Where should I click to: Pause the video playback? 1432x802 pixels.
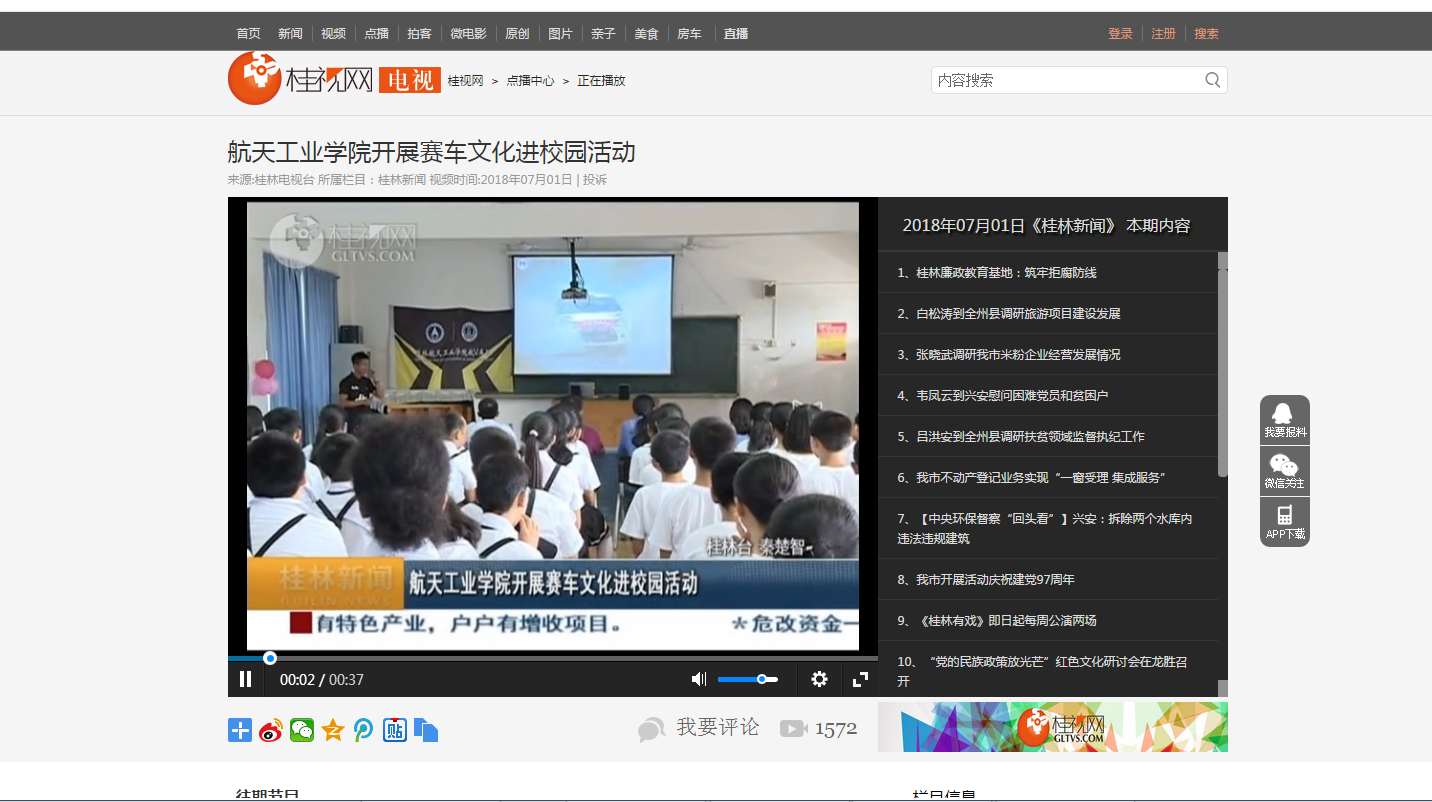[246, 680]
